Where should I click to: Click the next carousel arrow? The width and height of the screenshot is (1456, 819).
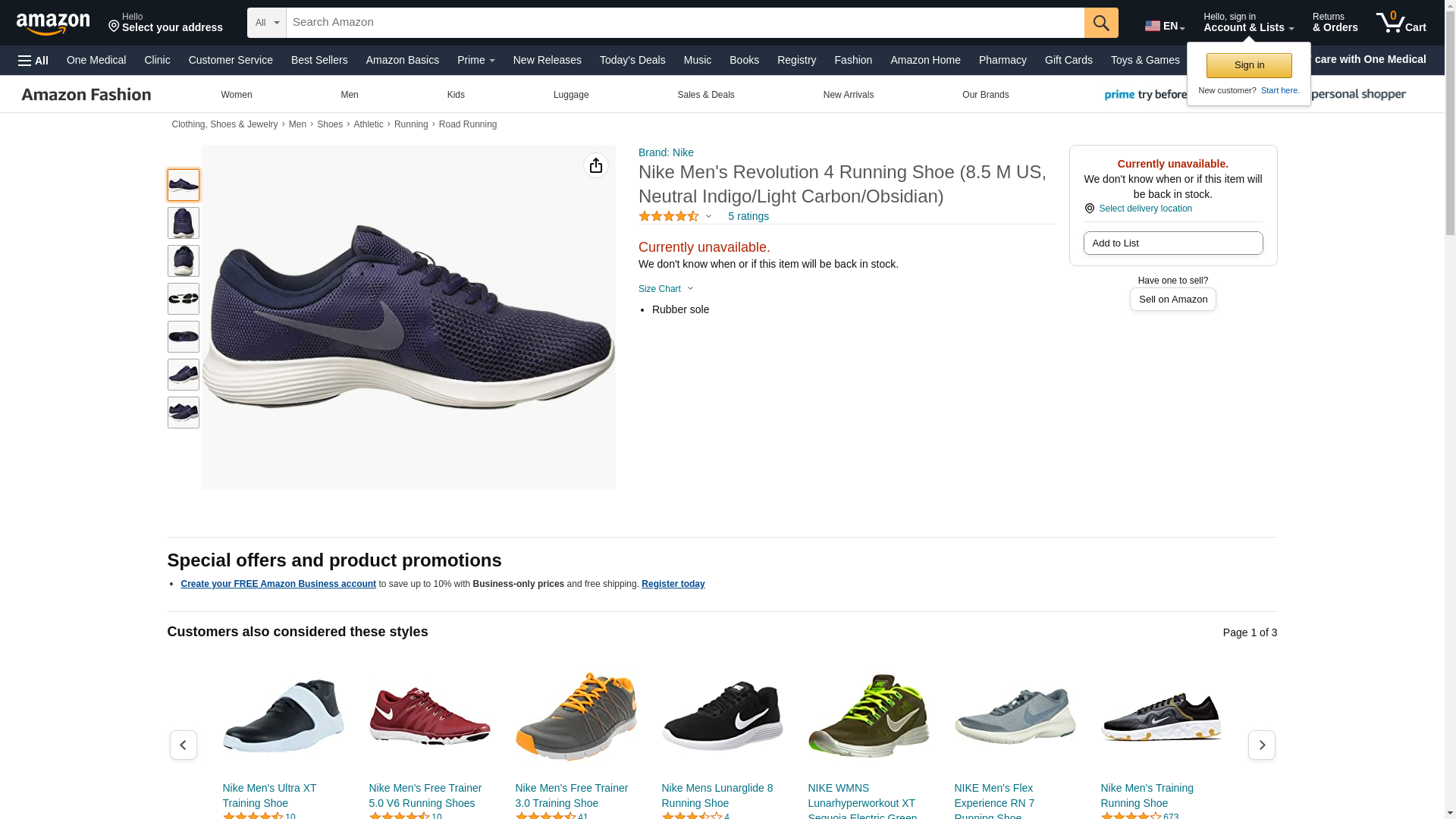(1261, 745)
